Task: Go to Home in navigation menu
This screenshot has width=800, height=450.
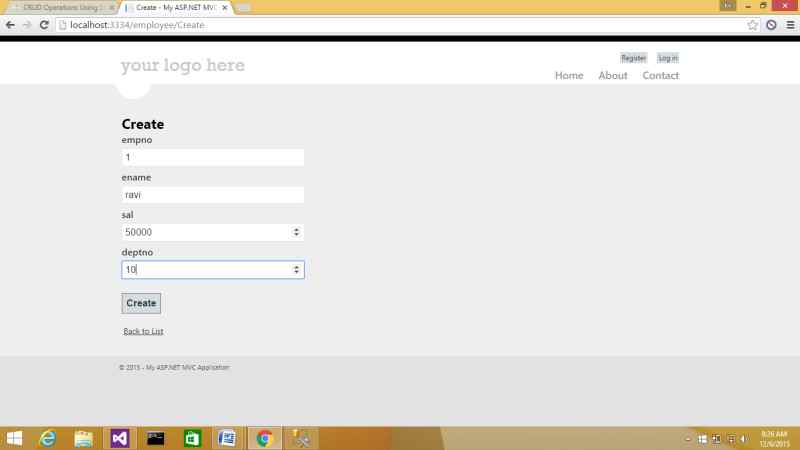Action: (x=569, y=76)
